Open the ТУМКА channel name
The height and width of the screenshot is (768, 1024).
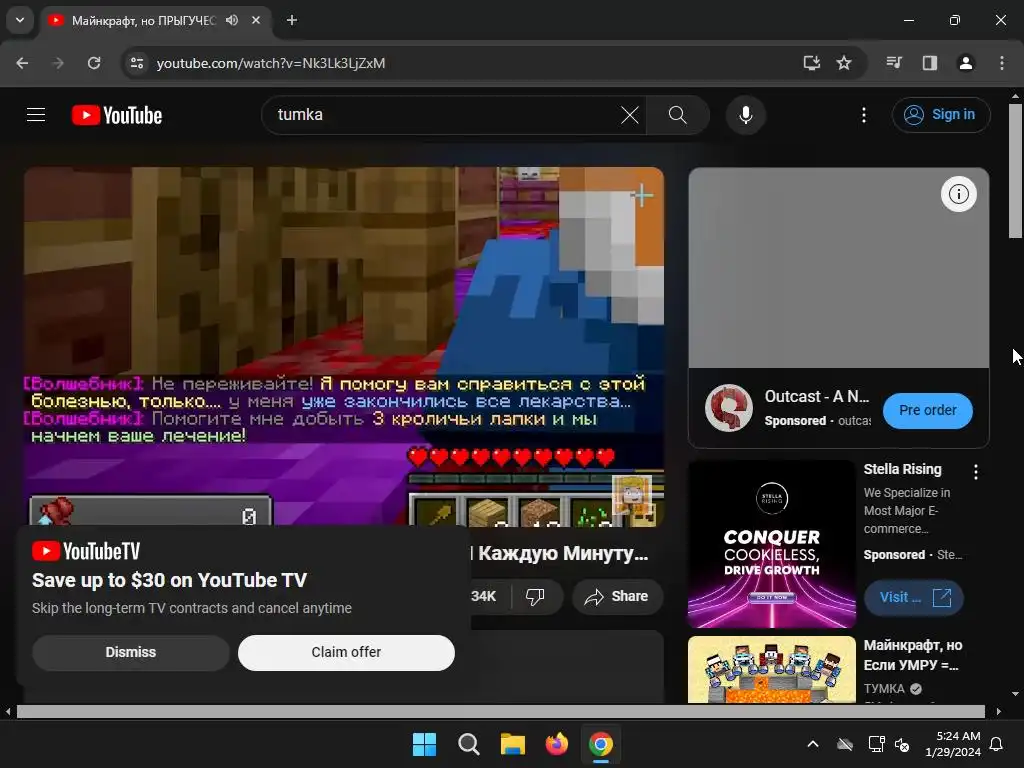pyautogui.click(x=884, y=689)
